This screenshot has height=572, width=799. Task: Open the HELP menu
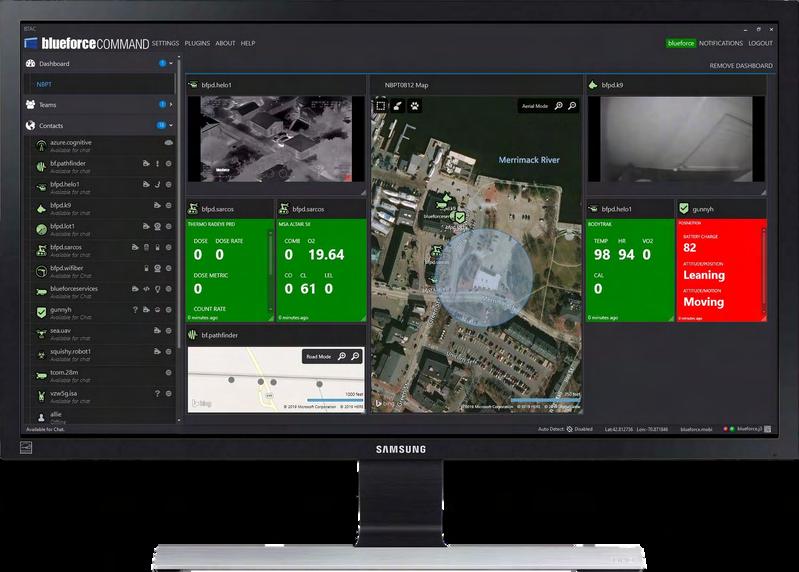pyautogui.click(x=248, y=43)
